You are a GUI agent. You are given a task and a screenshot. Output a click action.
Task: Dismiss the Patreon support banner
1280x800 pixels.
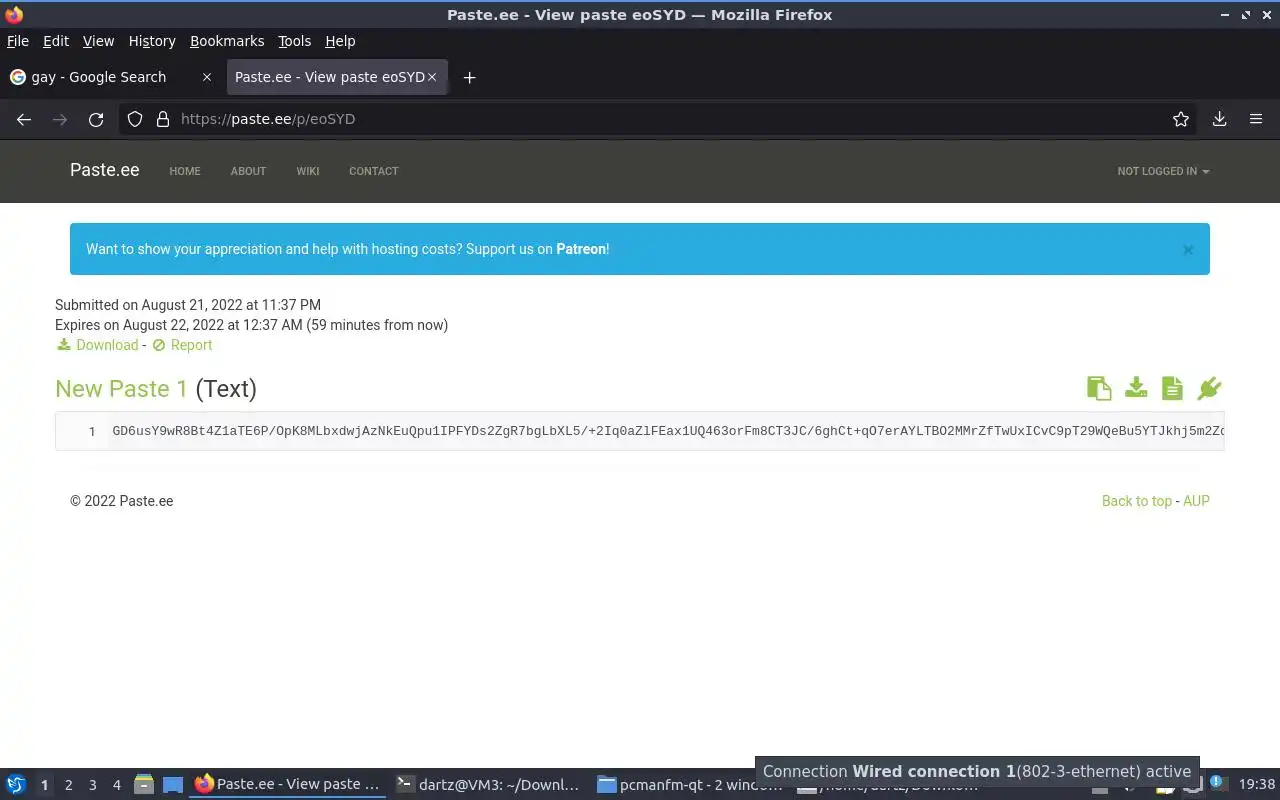pyautogui.click(x=1188, y=249)
